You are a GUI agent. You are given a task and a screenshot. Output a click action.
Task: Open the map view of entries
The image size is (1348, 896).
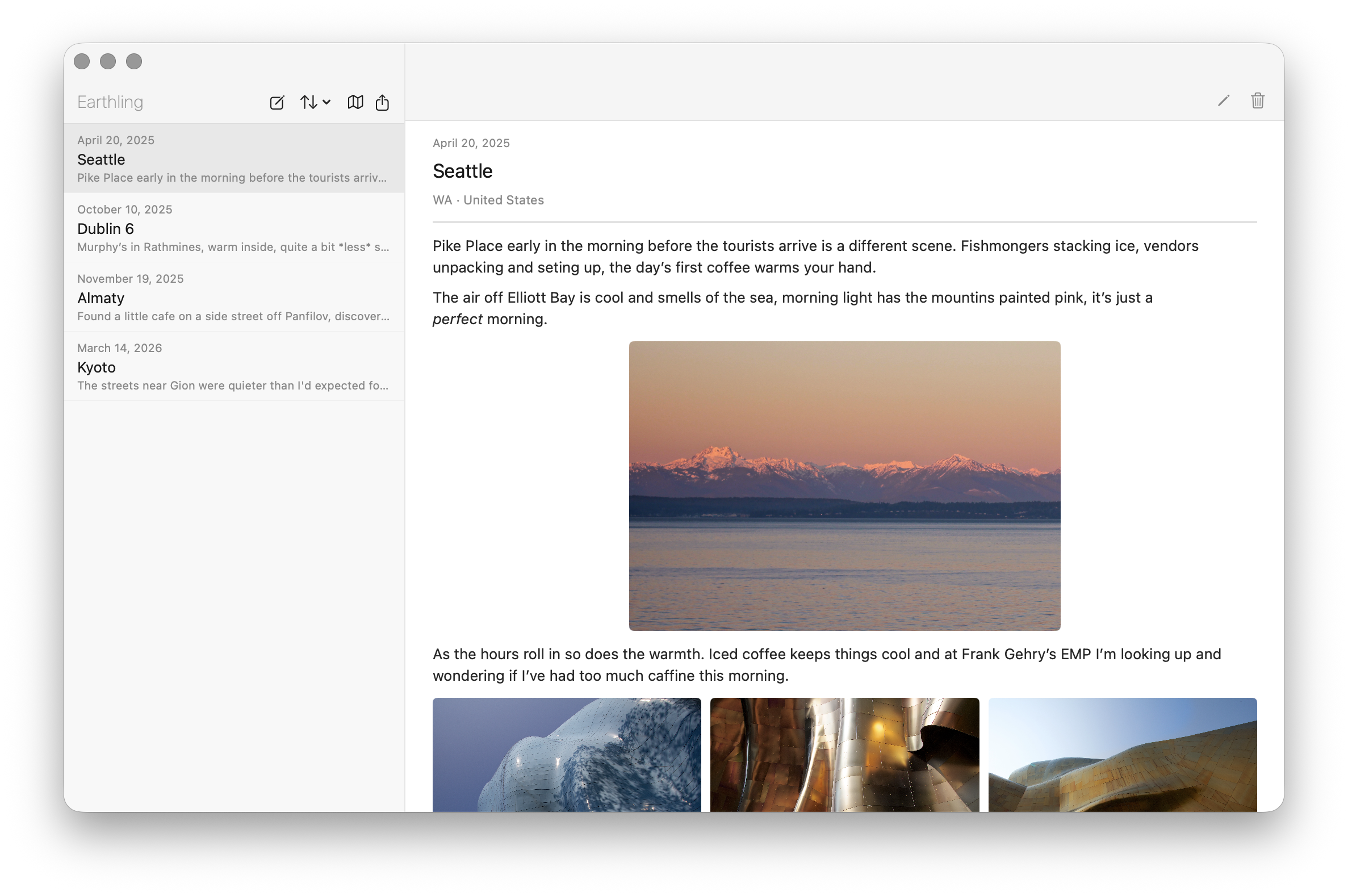click(355, 102)
